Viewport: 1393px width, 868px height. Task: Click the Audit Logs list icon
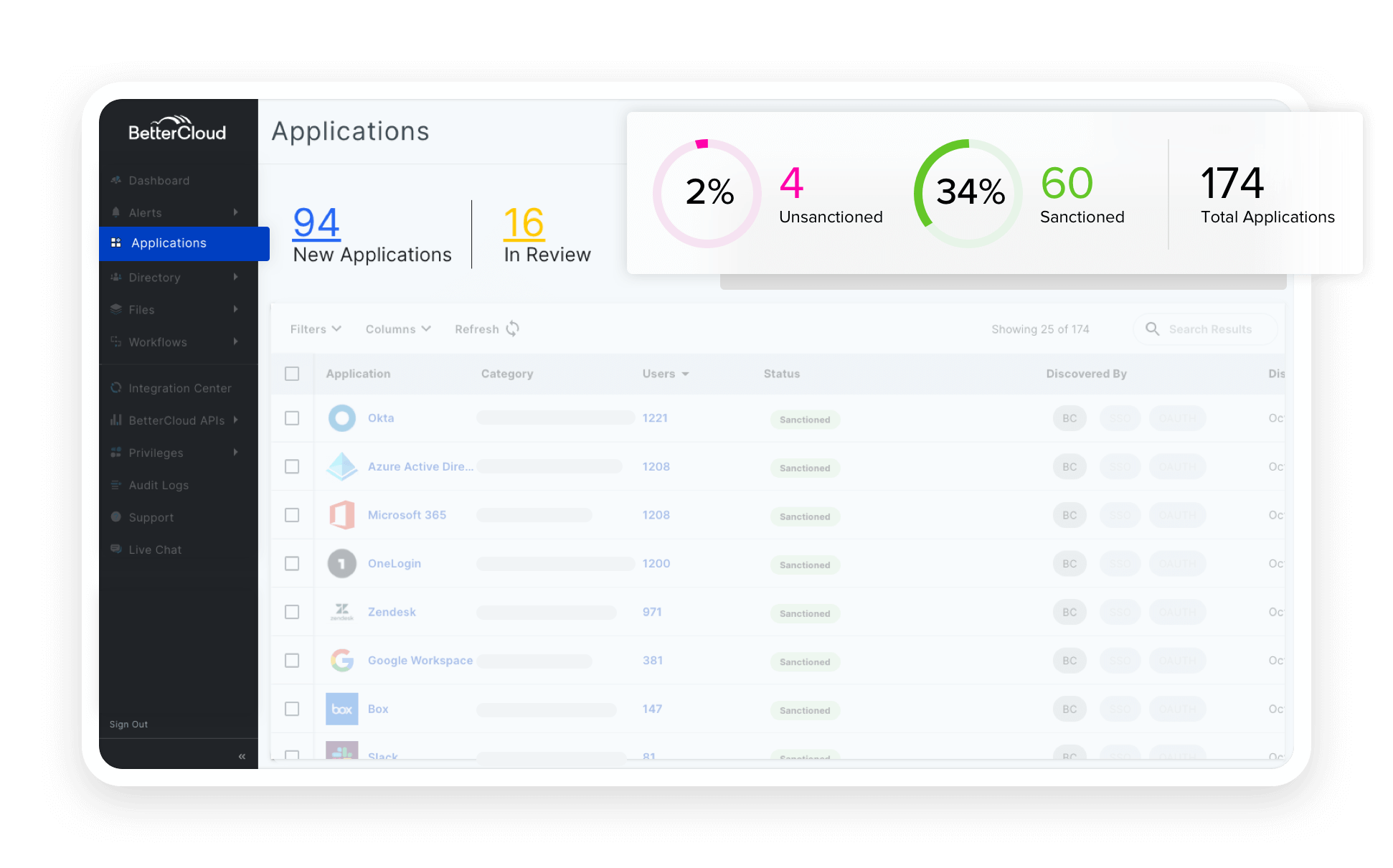[x=116, y=485]
